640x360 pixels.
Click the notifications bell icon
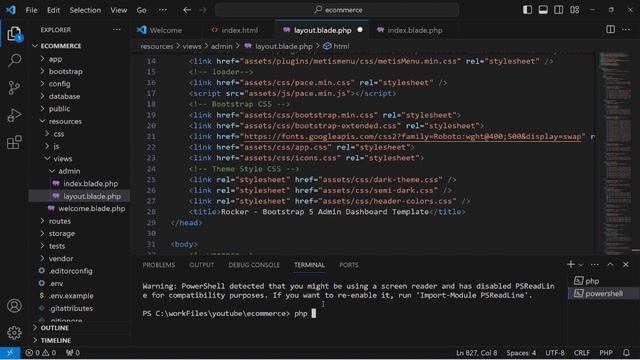point(626,353)
